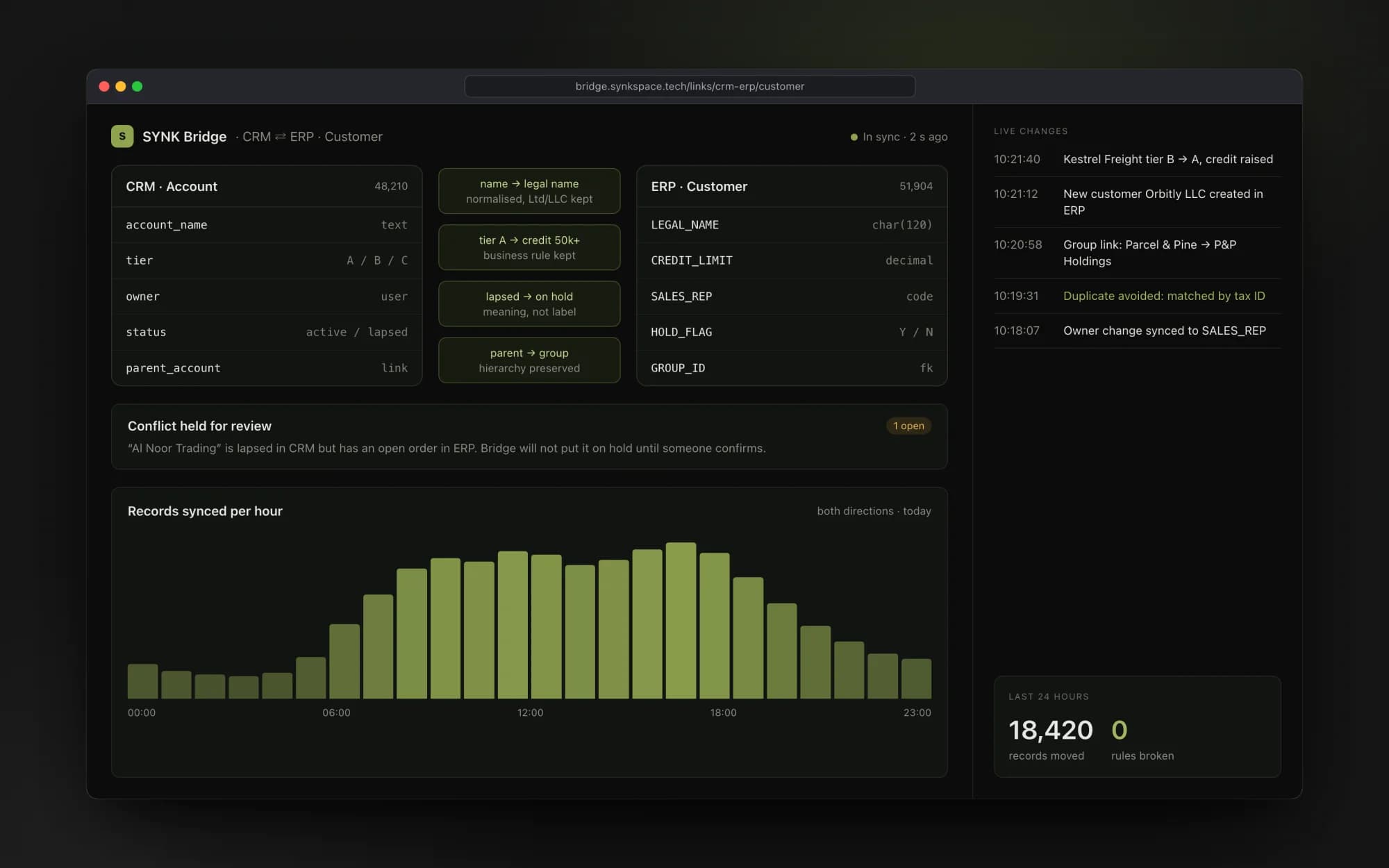Screen dimensions: 1389x868
Task: Click the LIVE CHANGES heading
Action: 1031,131
